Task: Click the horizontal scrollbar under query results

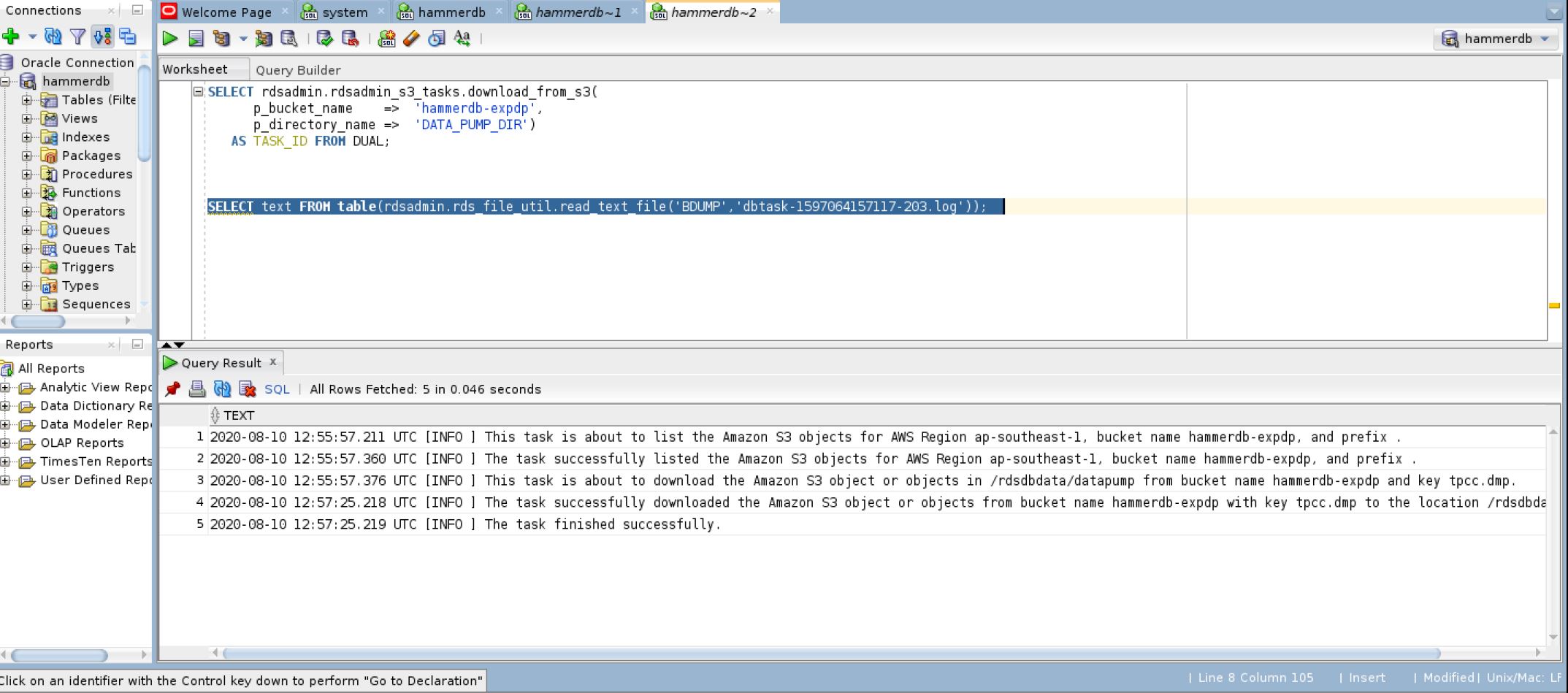Action: point(831,653)
